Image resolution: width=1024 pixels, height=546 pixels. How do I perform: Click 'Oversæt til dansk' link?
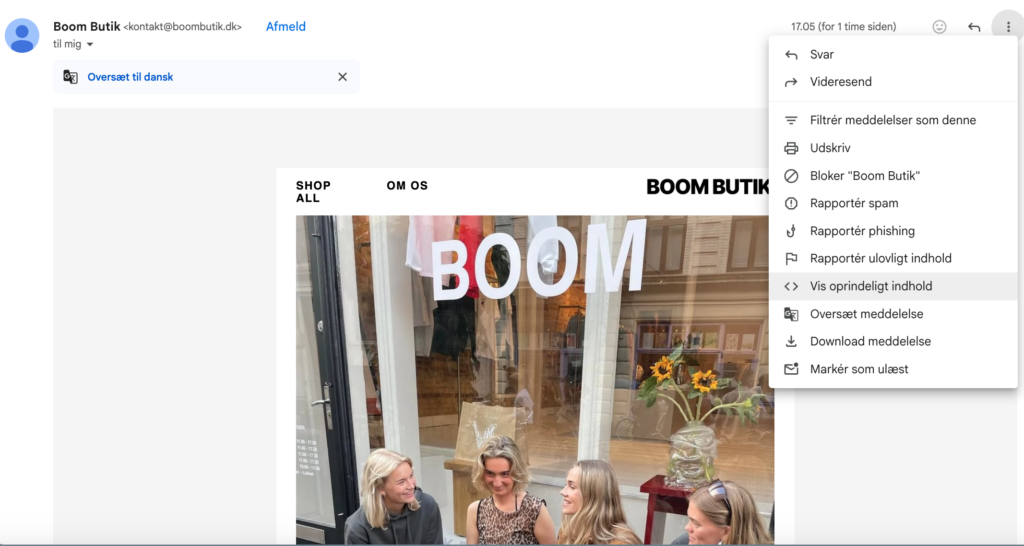point(130,76)
